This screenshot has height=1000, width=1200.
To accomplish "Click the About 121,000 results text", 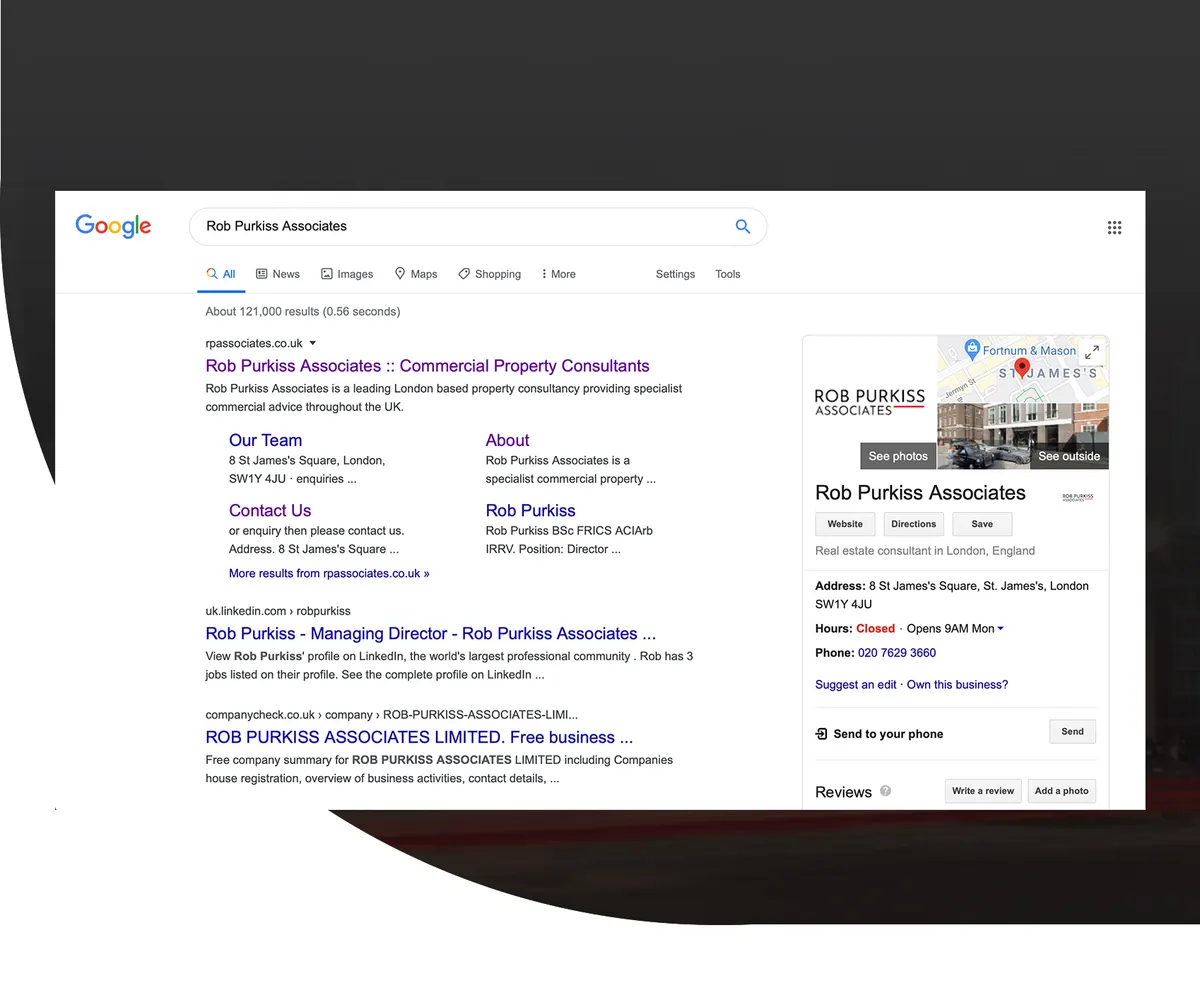I will 303,312.
